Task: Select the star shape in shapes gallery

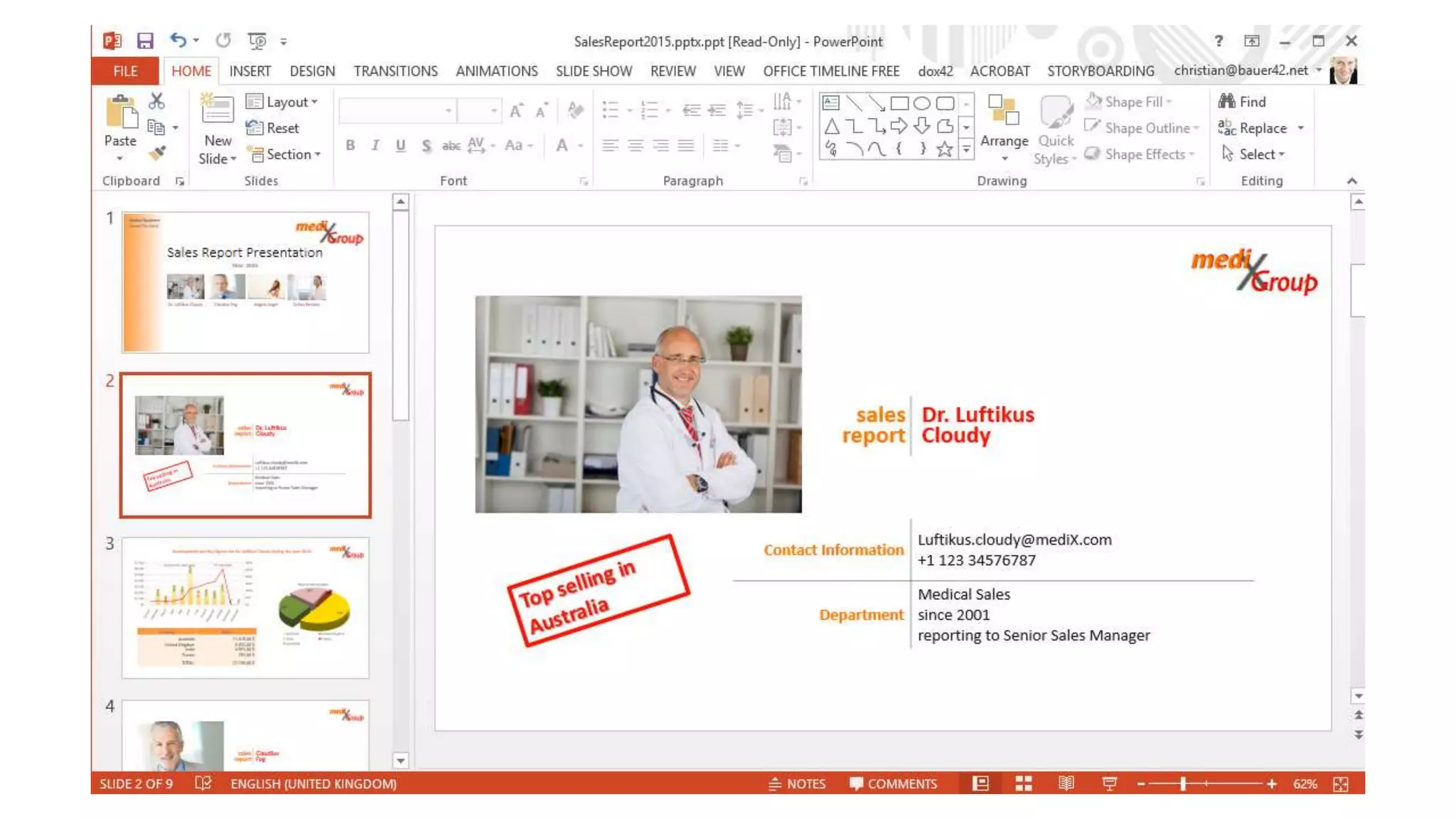Action: (944, 149)
